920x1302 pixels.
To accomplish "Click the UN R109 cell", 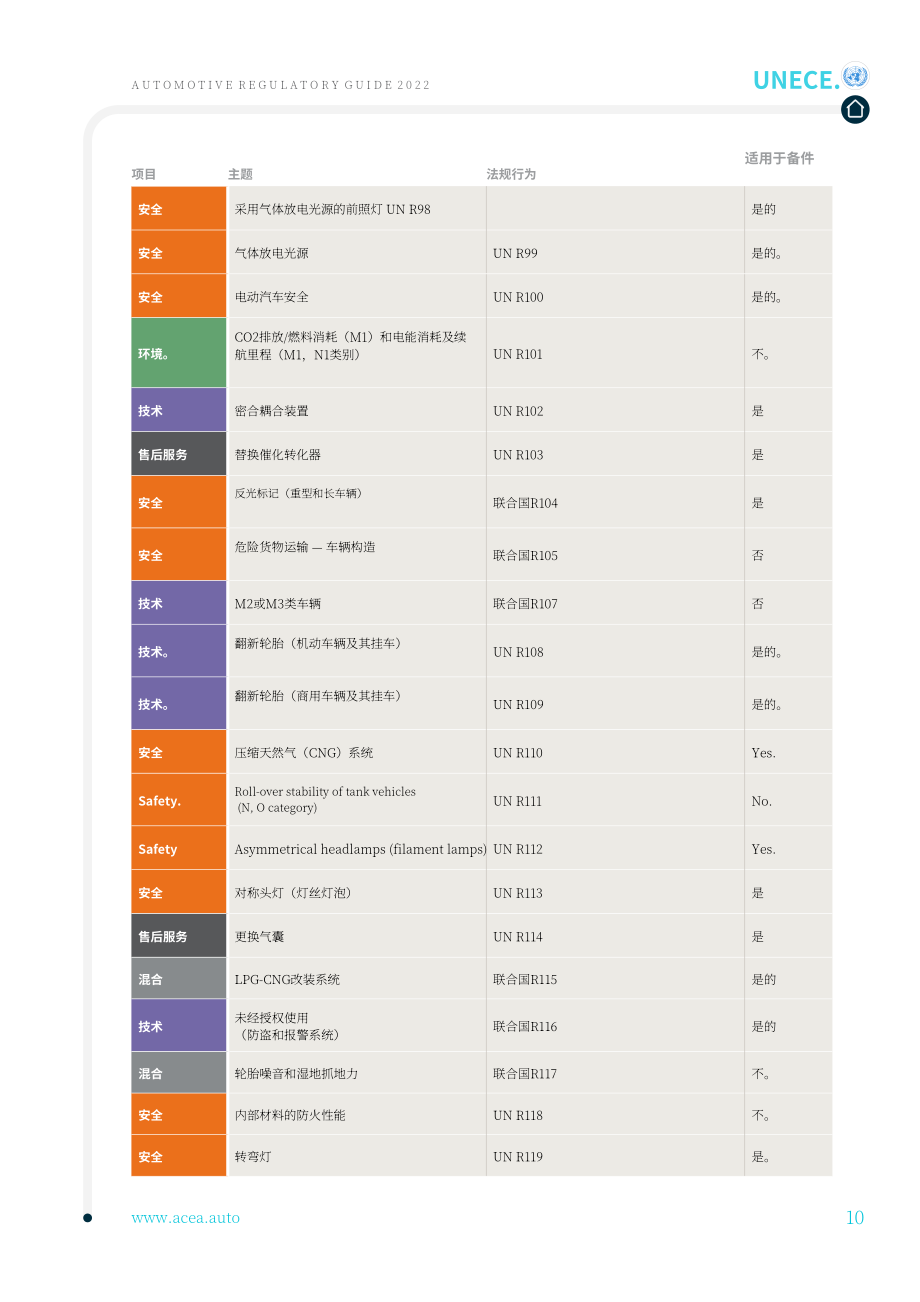I will click(x=615, y=703).
